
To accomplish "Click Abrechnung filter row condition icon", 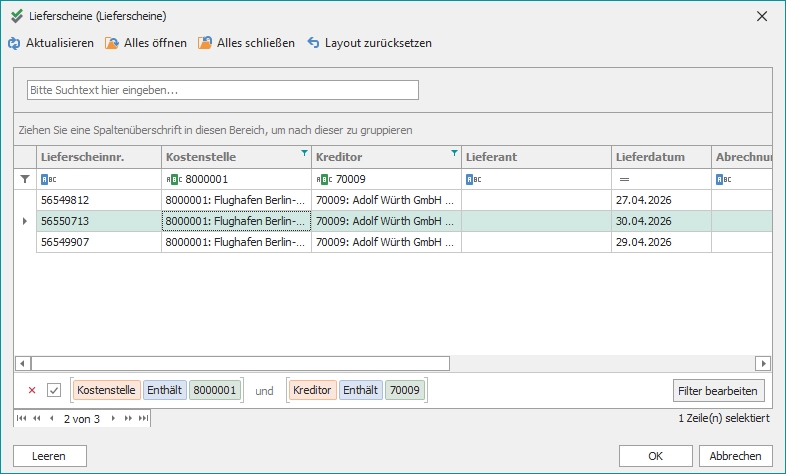I will (724, 179).
